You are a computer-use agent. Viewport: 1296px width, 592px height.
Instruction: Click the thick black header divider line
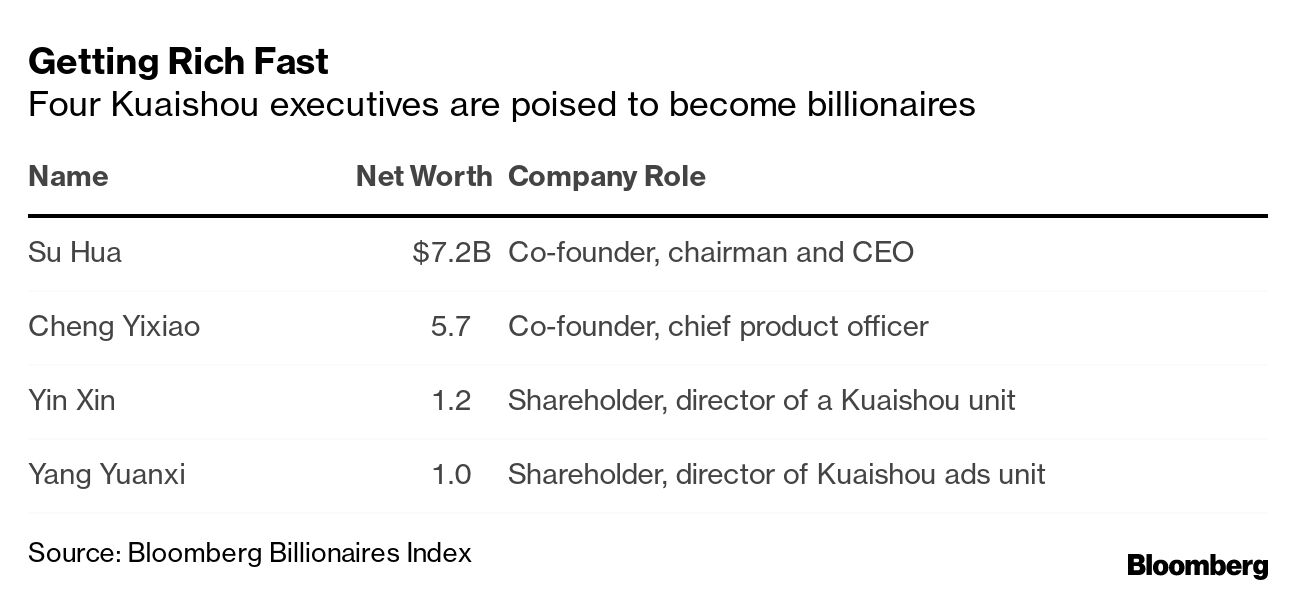coord(648,215)
